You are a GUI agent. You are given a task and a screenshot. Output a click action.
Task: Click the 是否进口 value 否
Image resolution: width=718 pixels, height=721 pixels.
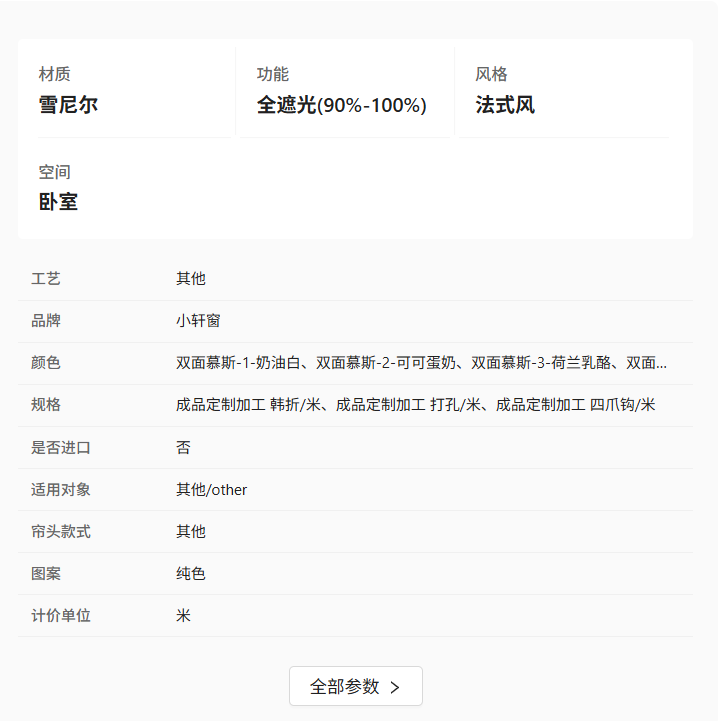(x=183, y=447)
